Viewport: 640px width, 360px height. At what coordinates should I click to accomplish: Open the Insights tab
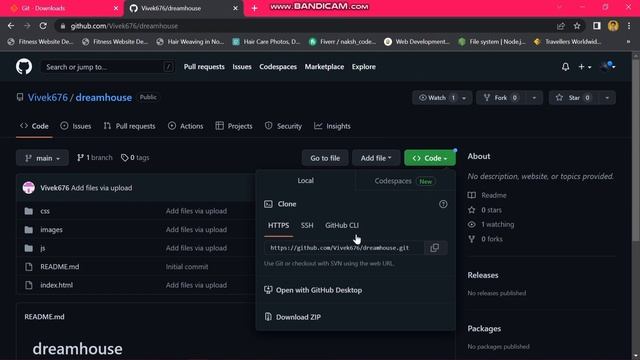[332, 126]
